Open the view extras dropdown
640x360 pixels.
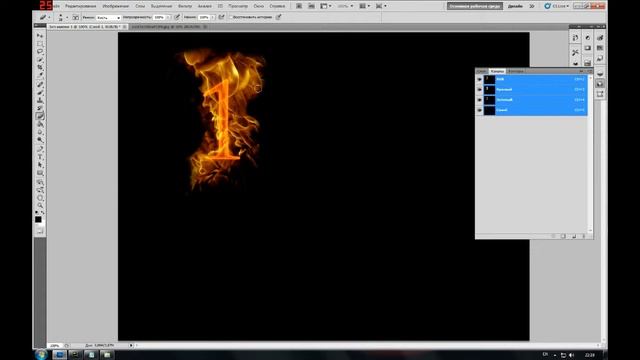pyautogui.click(x=325, y=6)
